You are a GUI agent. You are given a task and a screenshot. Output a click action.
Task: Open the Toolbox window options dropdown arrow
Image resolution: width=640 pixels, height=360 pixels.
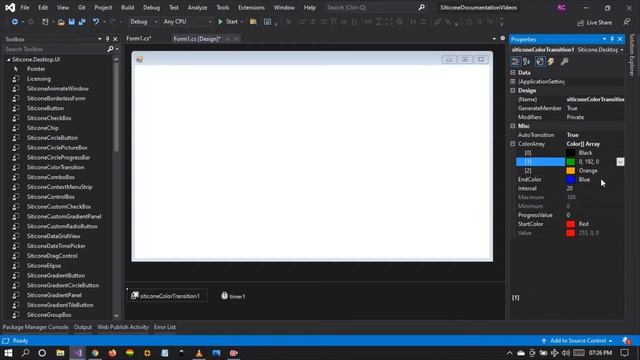[100, 39]
